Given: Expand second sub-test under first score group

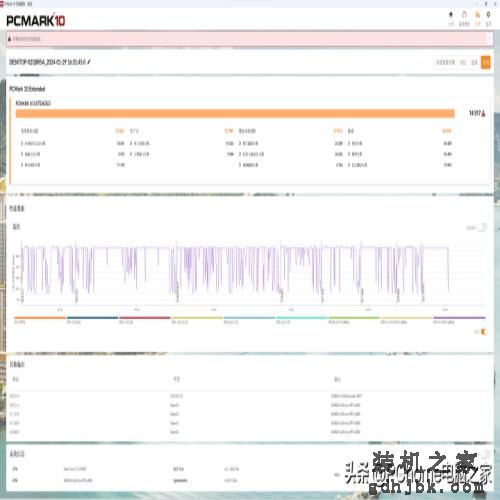Looking at the screenshot, I should 22,154.
